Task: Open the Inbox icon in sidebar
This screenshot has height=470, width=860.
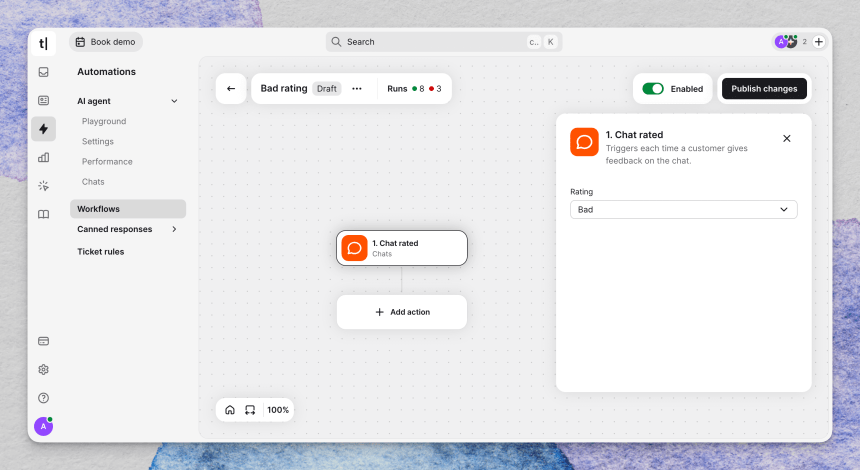Action: 43,72
